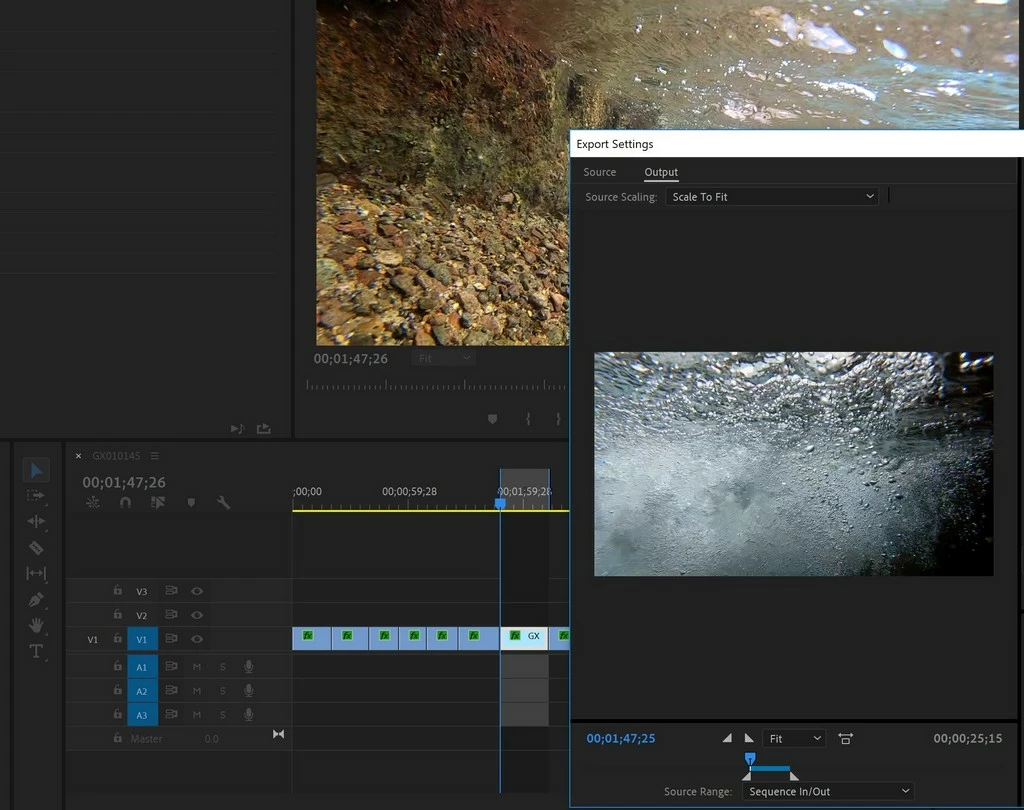Select the Selection arrow tool
Viewport: 1024px width, 810px height.
point(37,470)
